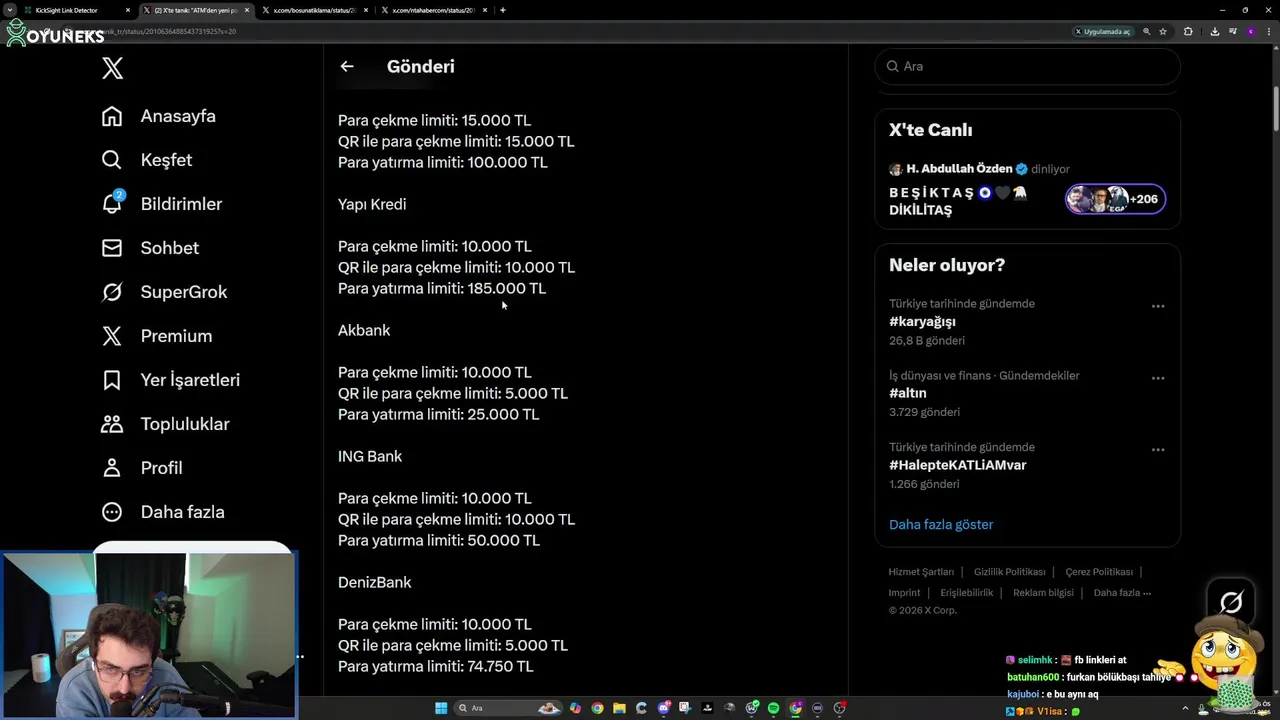This screenshot has width=1280, height=720.
Task: Open Spotify in the taskbar
Action: coord(773,708)
